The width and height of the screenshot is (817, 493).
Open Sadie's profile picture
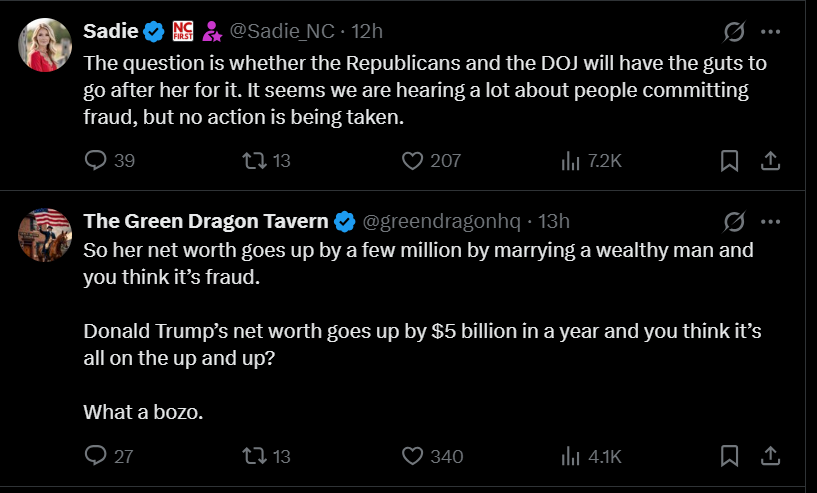point(45,45)
